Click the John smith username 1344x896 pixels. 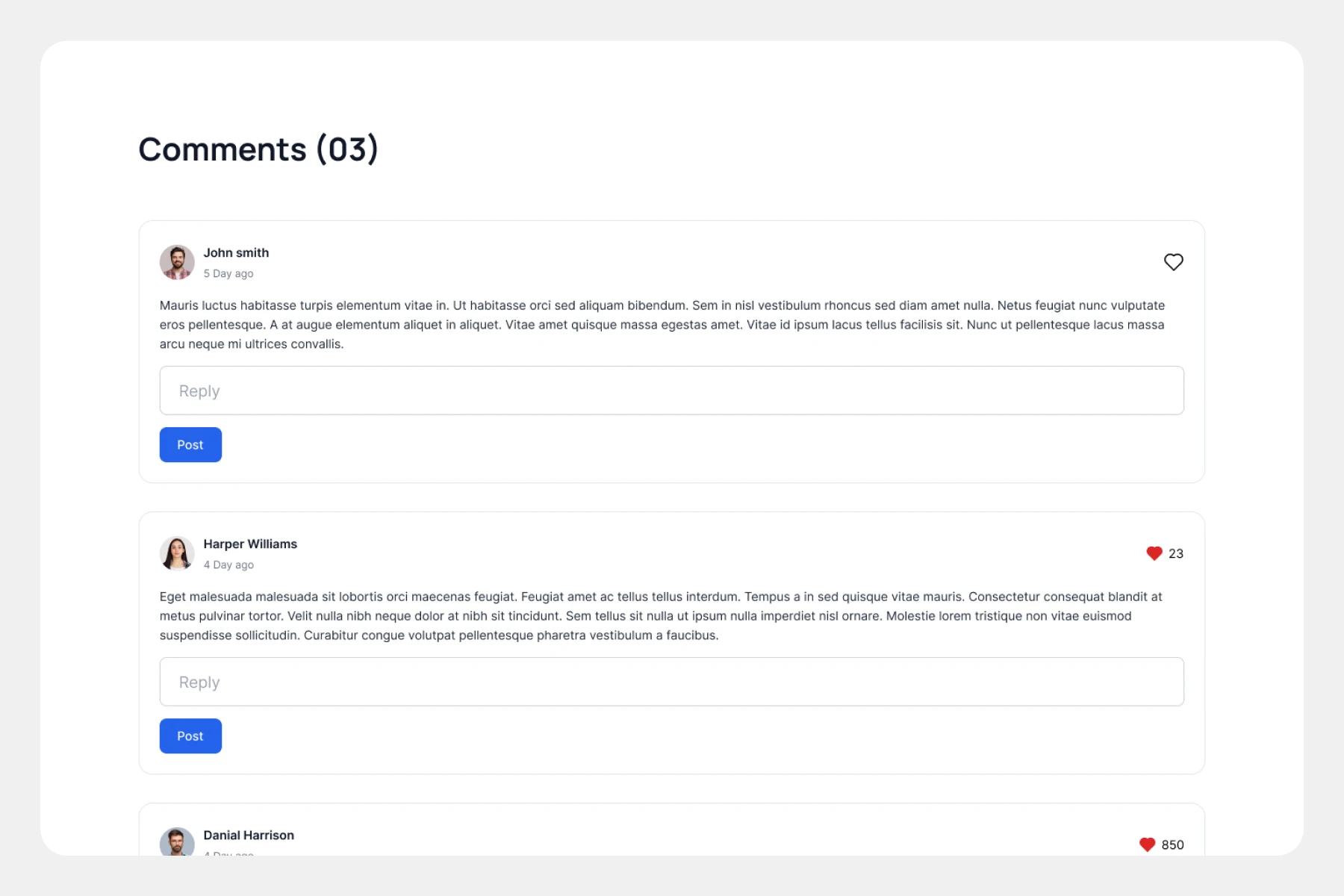(236, 253)
